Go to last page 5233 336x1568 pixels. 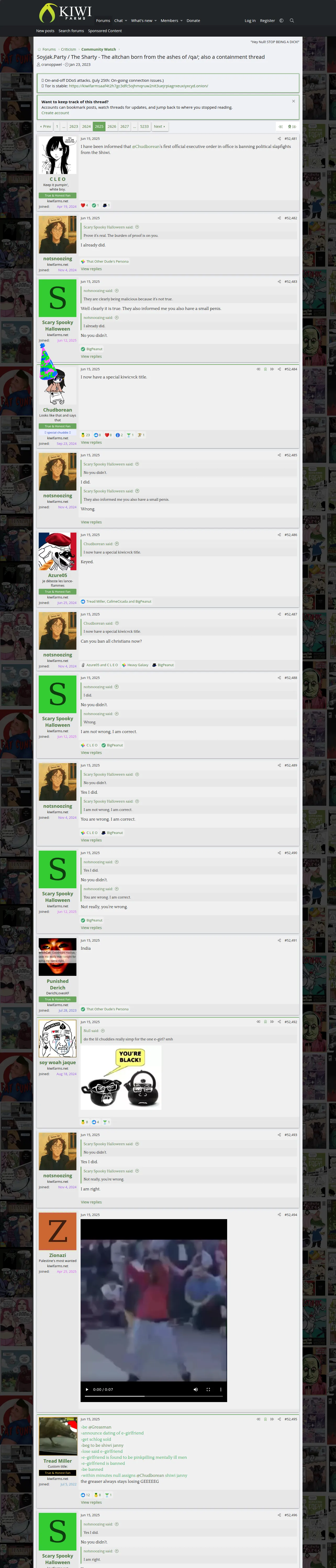(144, 126)
